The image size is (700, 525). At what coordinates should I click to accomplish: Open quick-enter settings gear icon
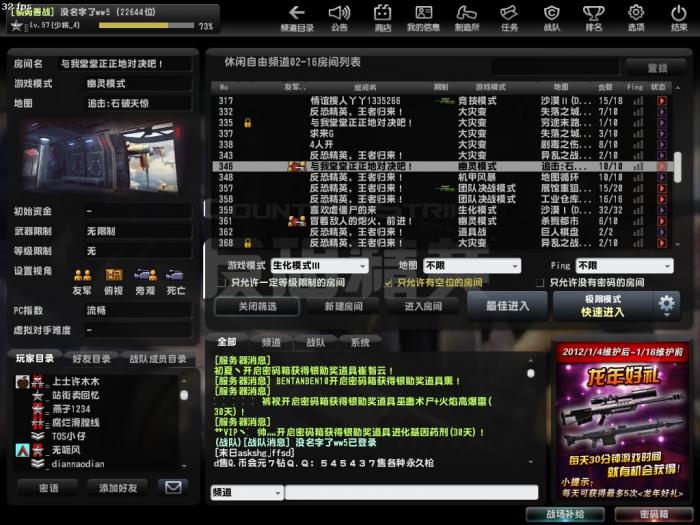click(667, 305)
